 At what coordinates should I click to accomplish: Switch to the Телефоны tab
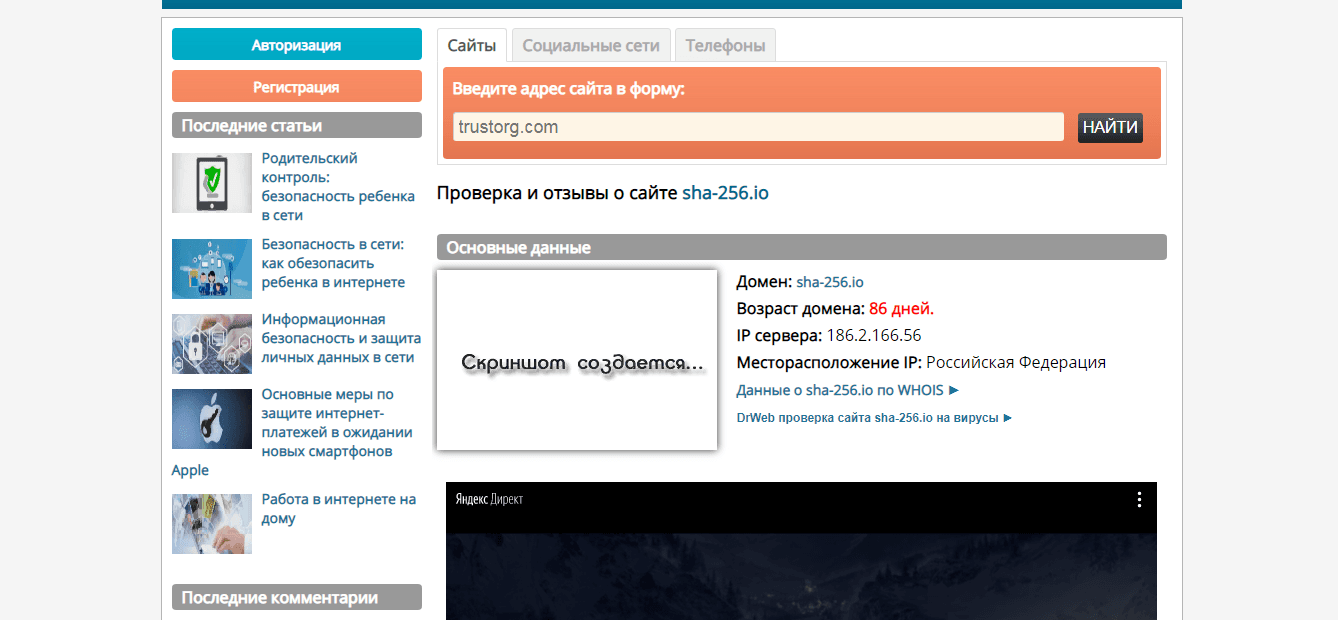pyautogui.click(x=725, y=46)
